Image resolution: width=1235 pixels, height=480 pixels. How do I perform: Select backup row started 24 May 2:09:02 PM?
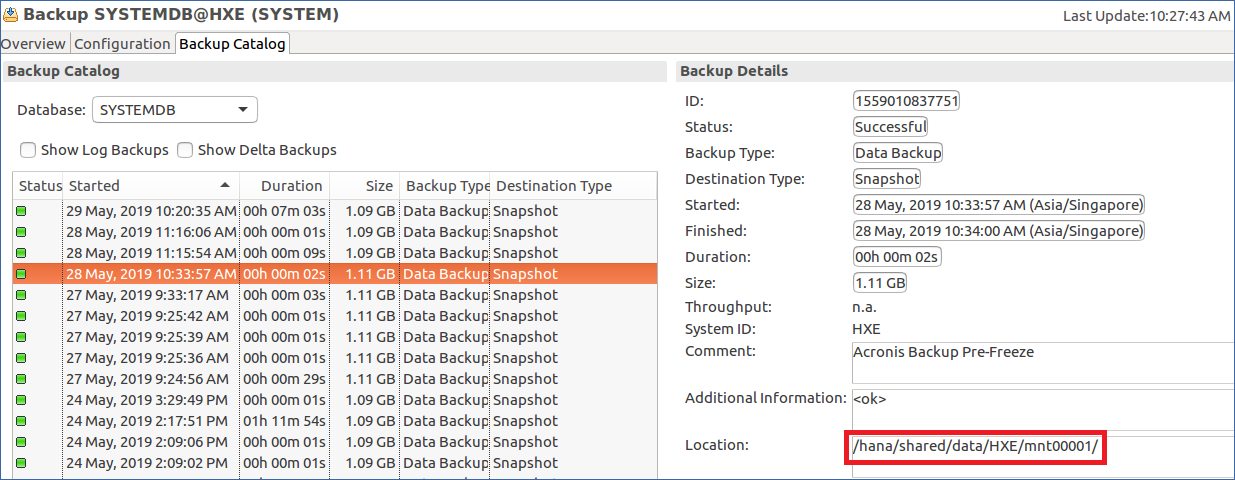[335, 463]
